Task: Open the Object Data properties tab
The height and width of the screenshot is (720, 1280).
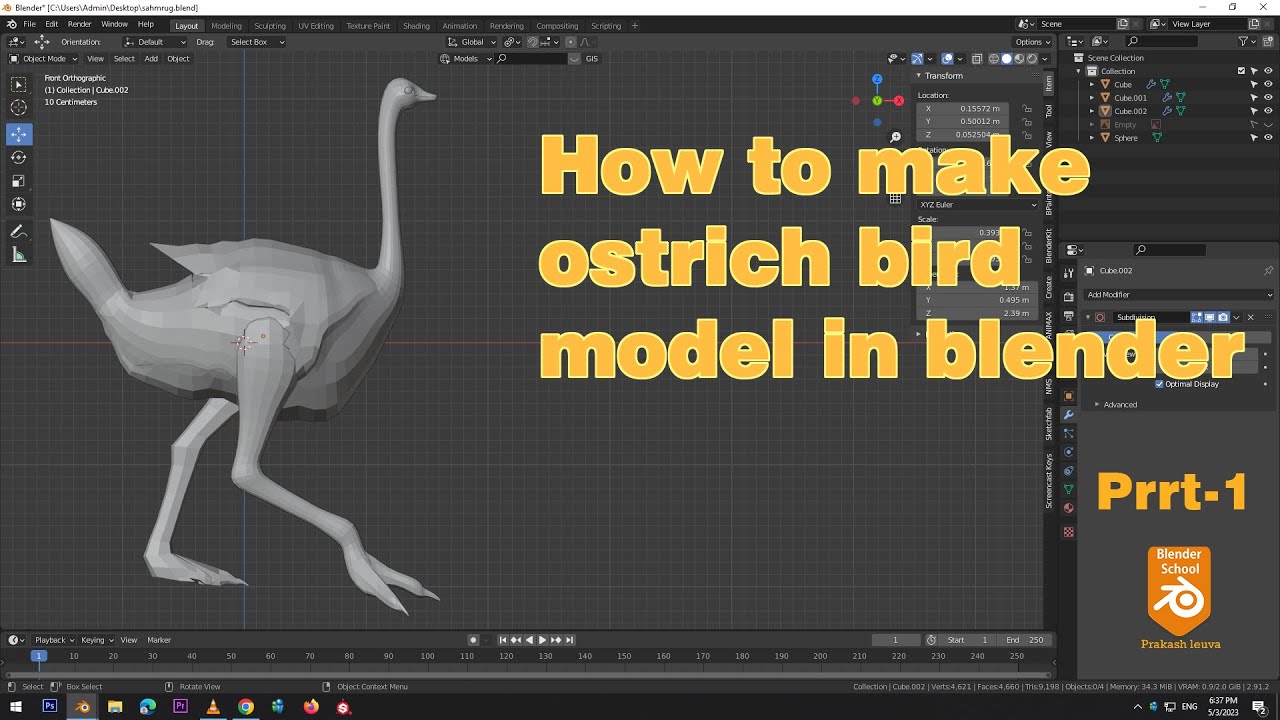Action: (x=1068, y=489)
